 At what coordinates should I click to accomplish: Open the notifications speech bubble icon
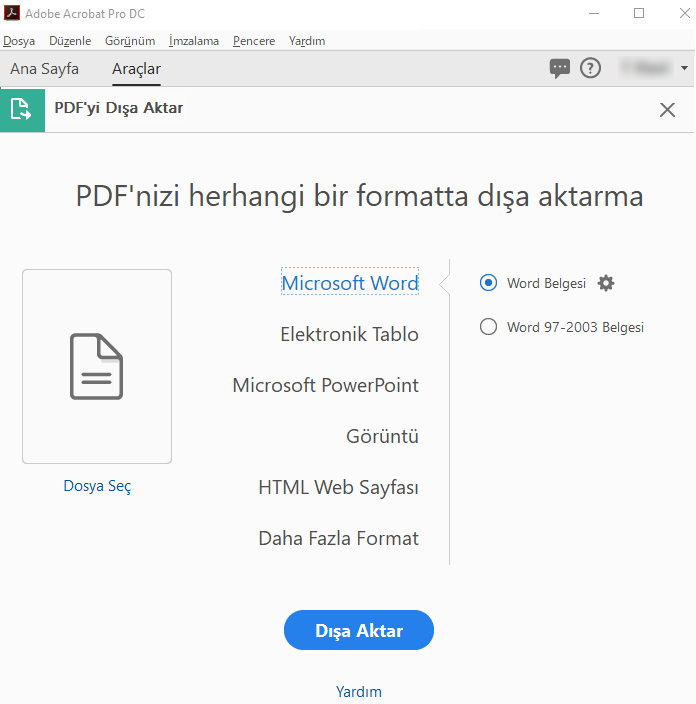(560, 69)
